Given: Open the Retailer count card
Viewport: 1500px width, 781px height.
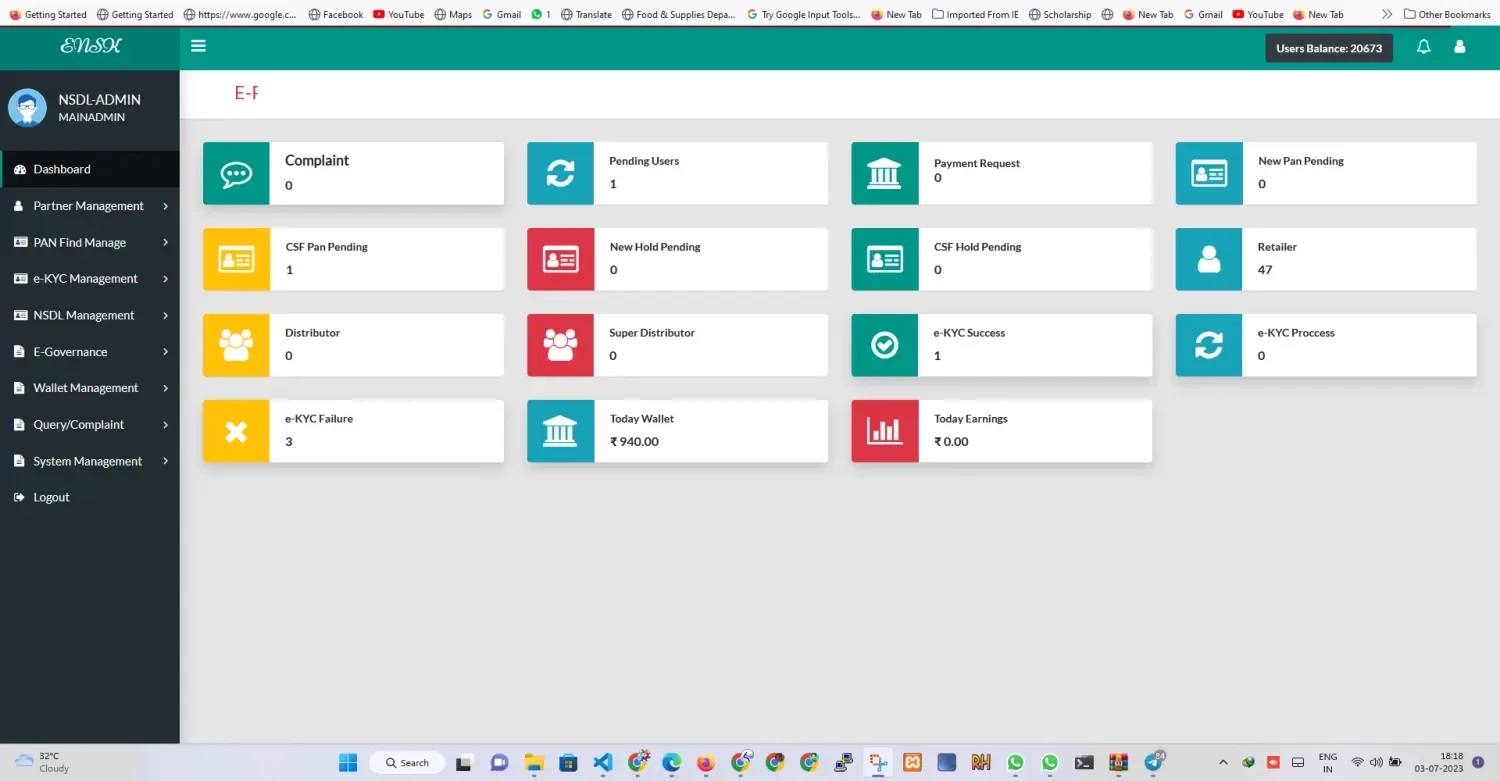Looking at the screenshot, I should [x=1325, y=260].
